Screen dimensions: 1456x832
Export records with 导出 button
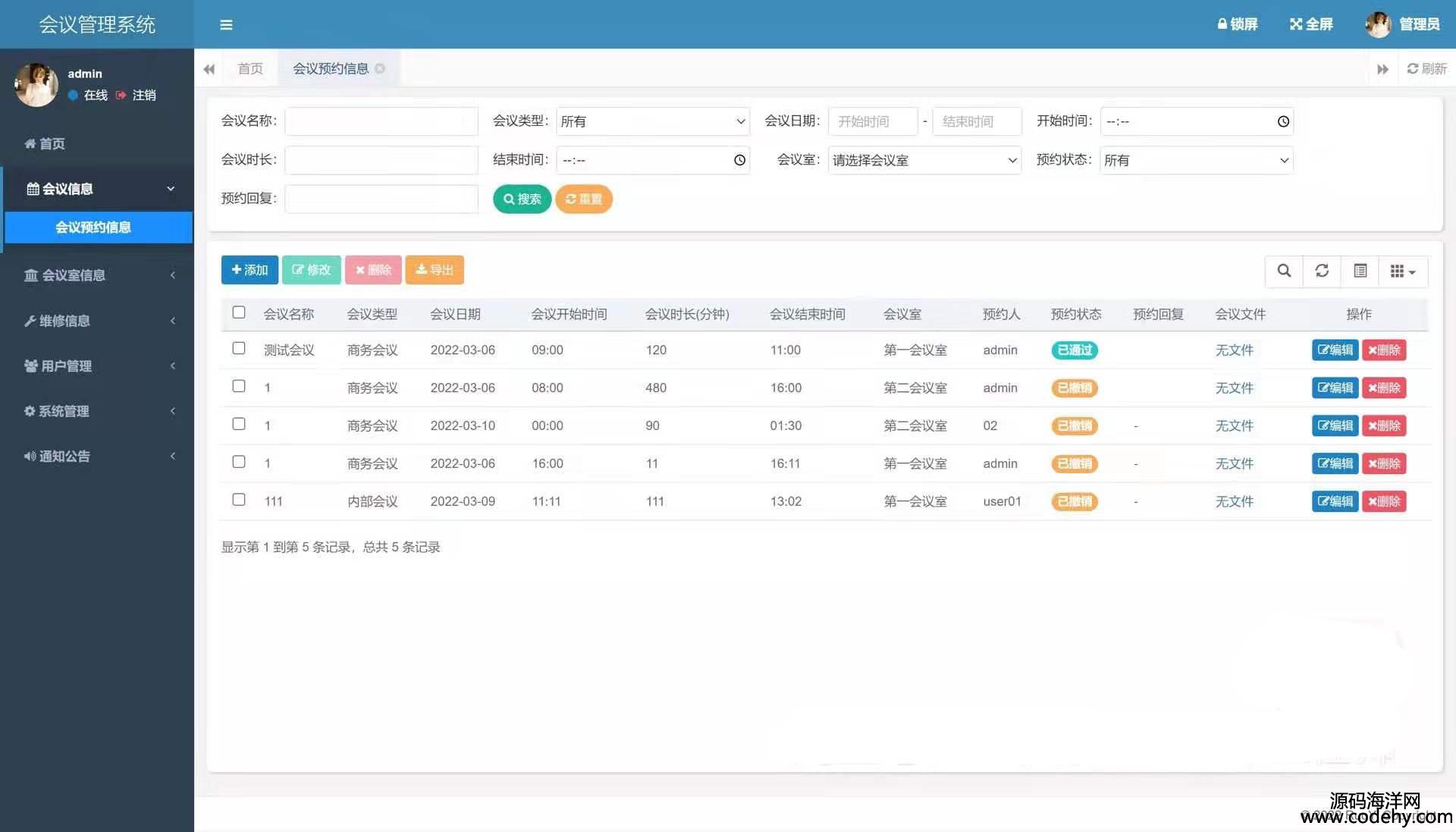(x=435, y=270)
